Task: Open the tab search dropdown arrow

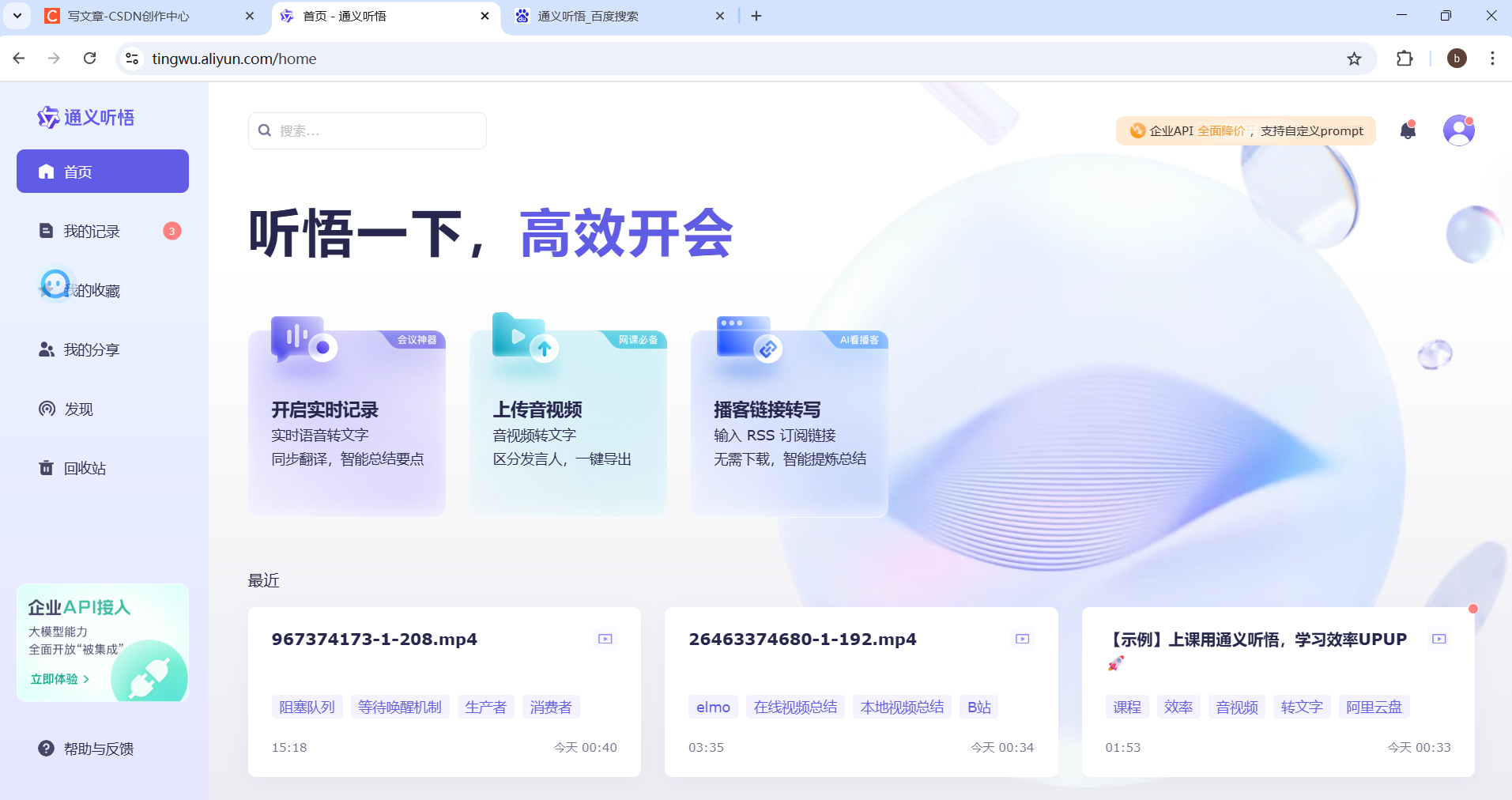Action: (x=17, y=16)
